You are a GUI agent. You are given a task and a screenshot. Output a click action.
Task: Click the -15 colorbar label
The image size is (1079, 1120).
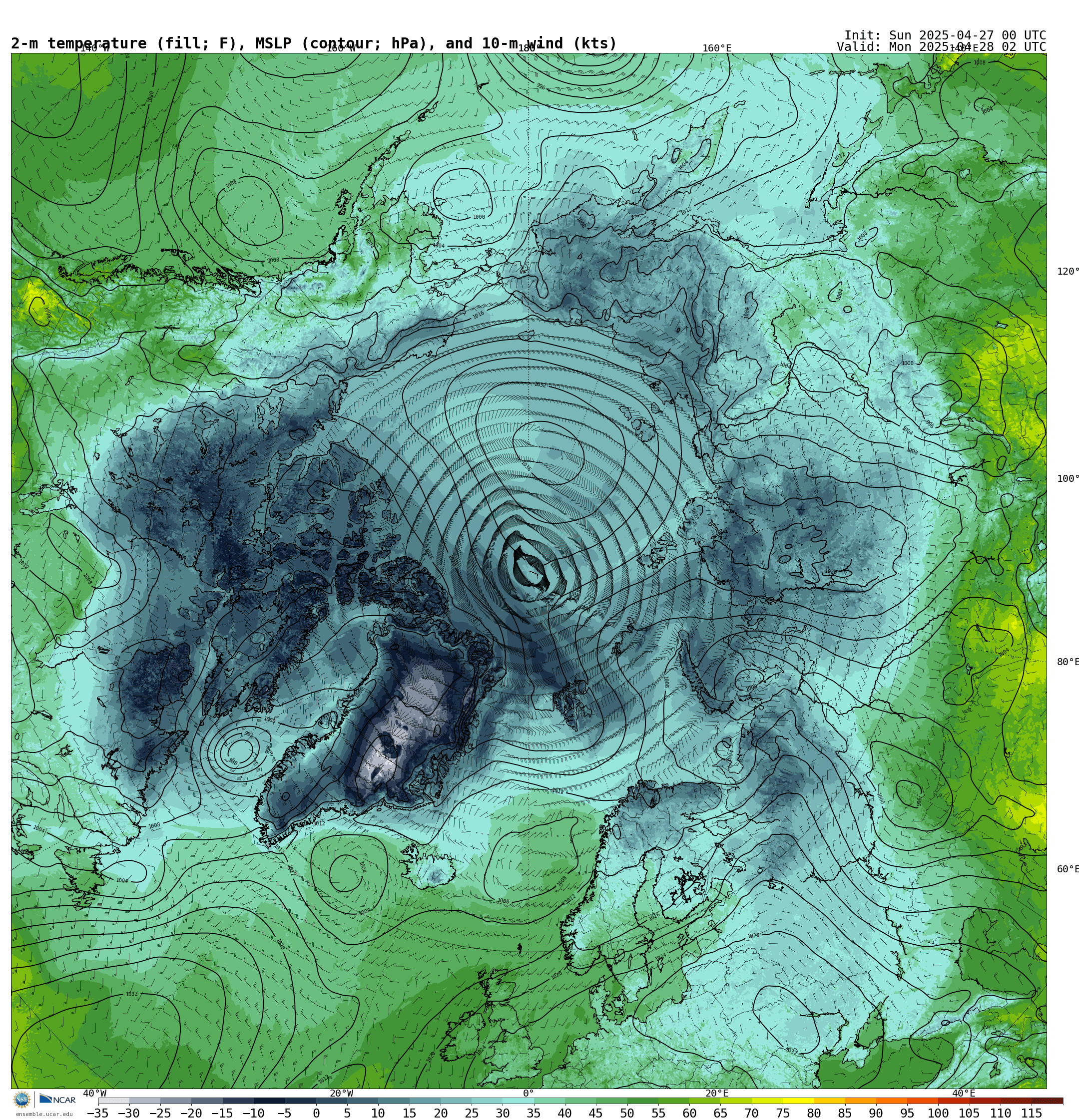(222, 1113)
